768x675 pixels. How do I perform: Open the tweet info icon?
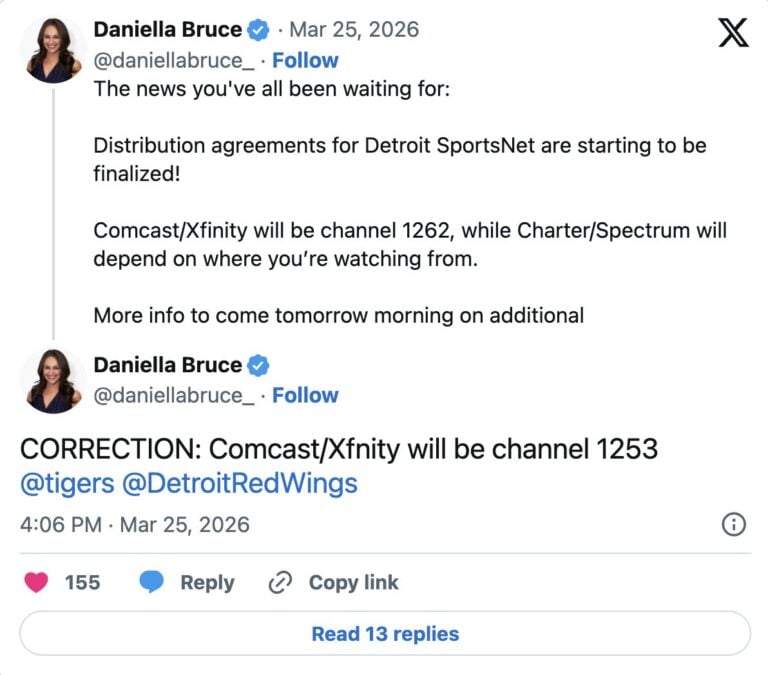click(733, 524)
